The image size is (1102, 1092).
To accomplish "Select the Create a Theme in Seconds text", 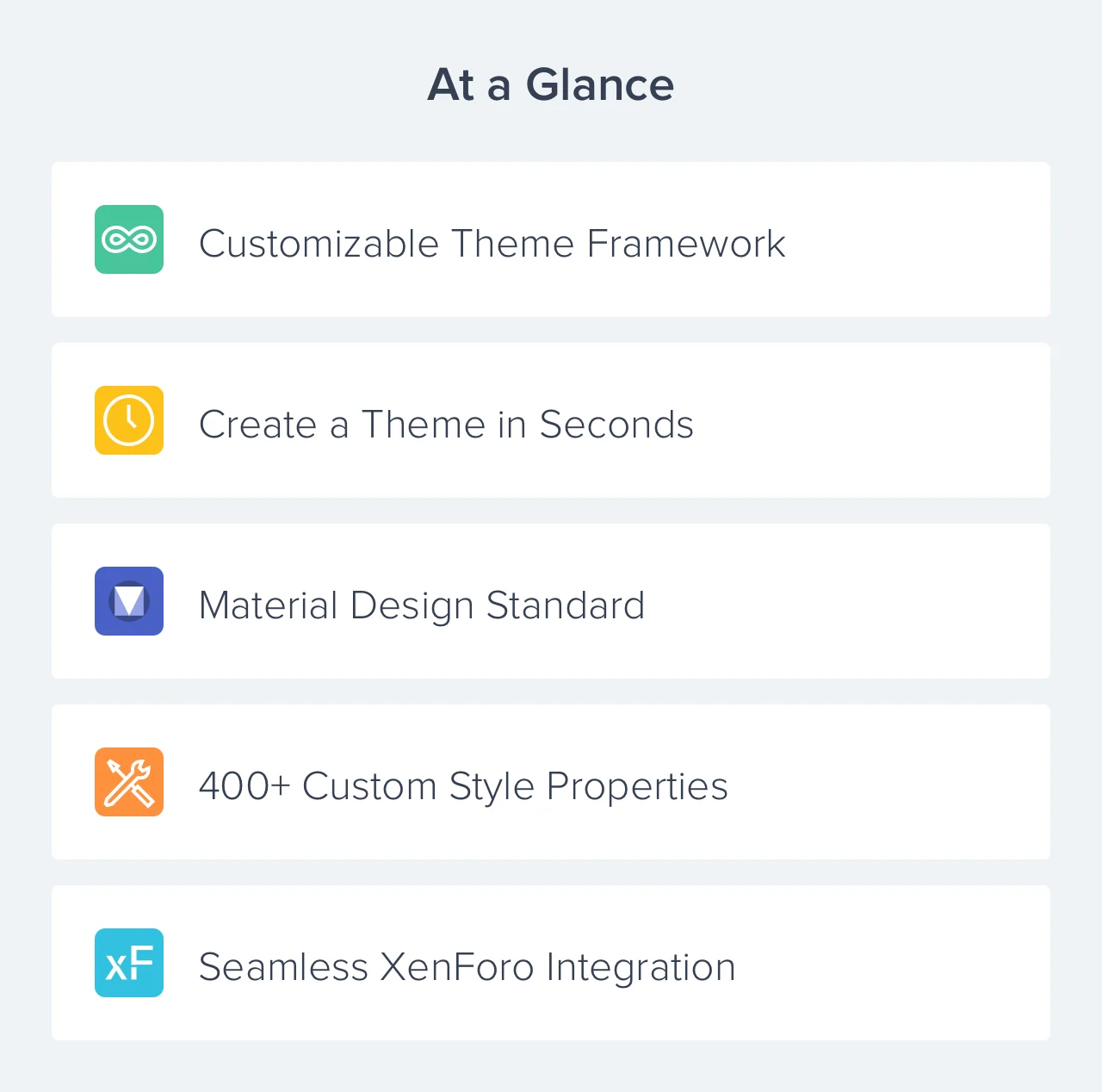I will (x=446, y=425).
